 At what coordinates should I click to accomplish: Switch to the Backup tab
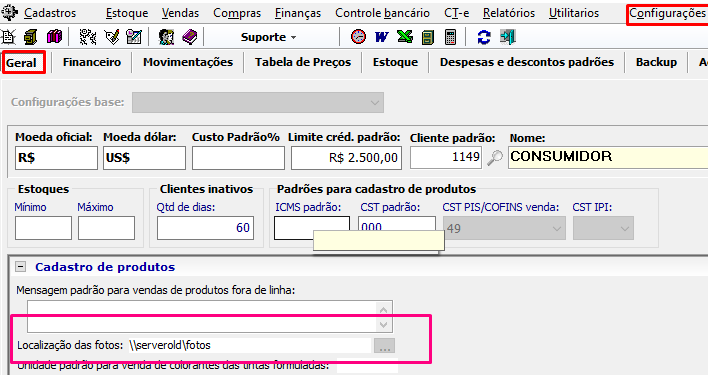656,62
